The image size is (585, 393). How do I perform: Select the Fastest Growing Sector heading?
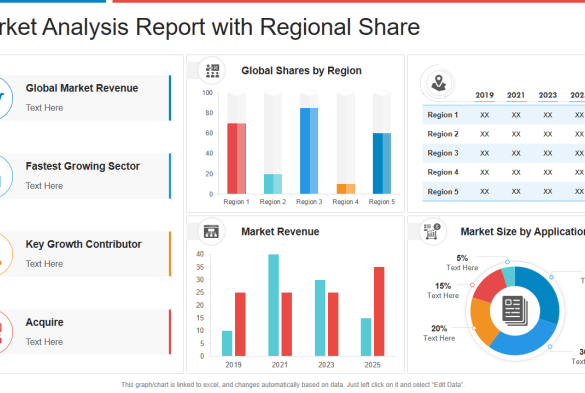point(82,166)
